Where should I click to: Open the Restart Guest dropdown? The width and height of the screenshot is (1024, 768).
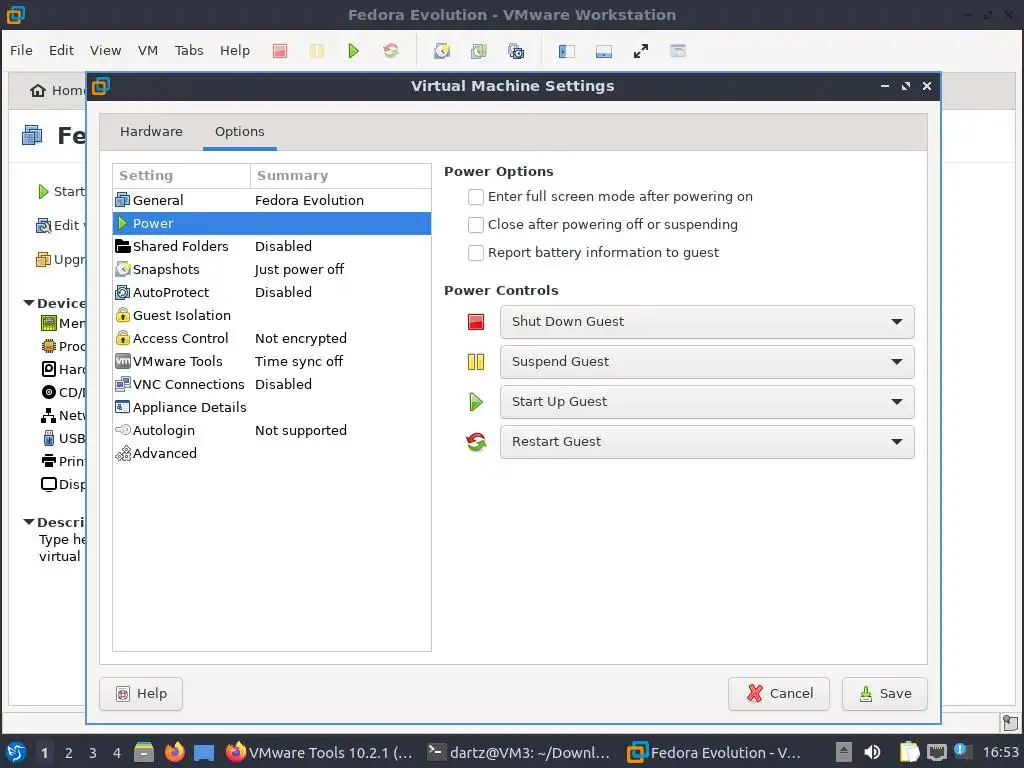(707, 442)
